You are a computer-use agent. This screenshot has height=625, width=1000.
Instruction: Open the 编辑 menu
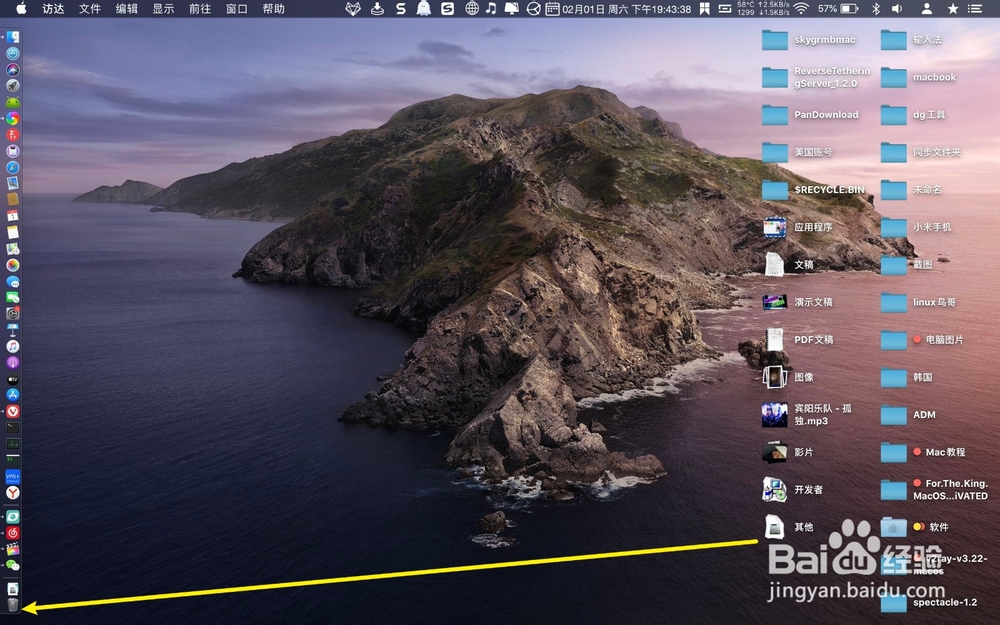(126, 8)
